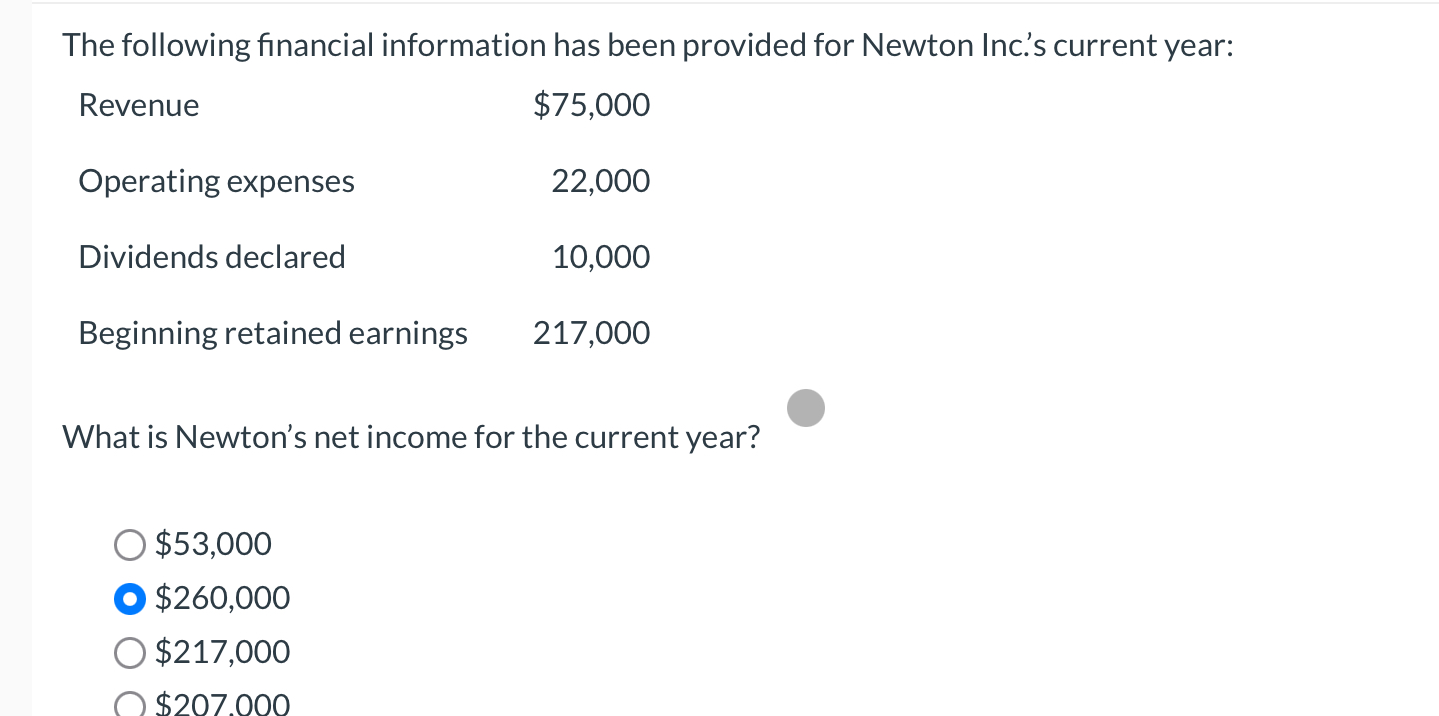Screen dimensions: 1439x716
Task: Click the radio circle next to $207,000
Action: coord(129,704)
